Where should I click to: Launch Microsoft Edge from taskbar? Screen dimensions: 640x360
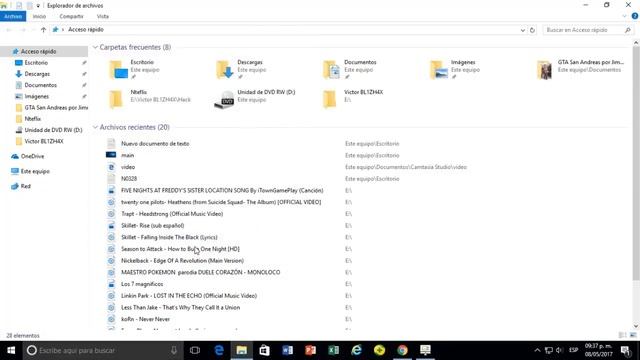[x=219, y=351]
